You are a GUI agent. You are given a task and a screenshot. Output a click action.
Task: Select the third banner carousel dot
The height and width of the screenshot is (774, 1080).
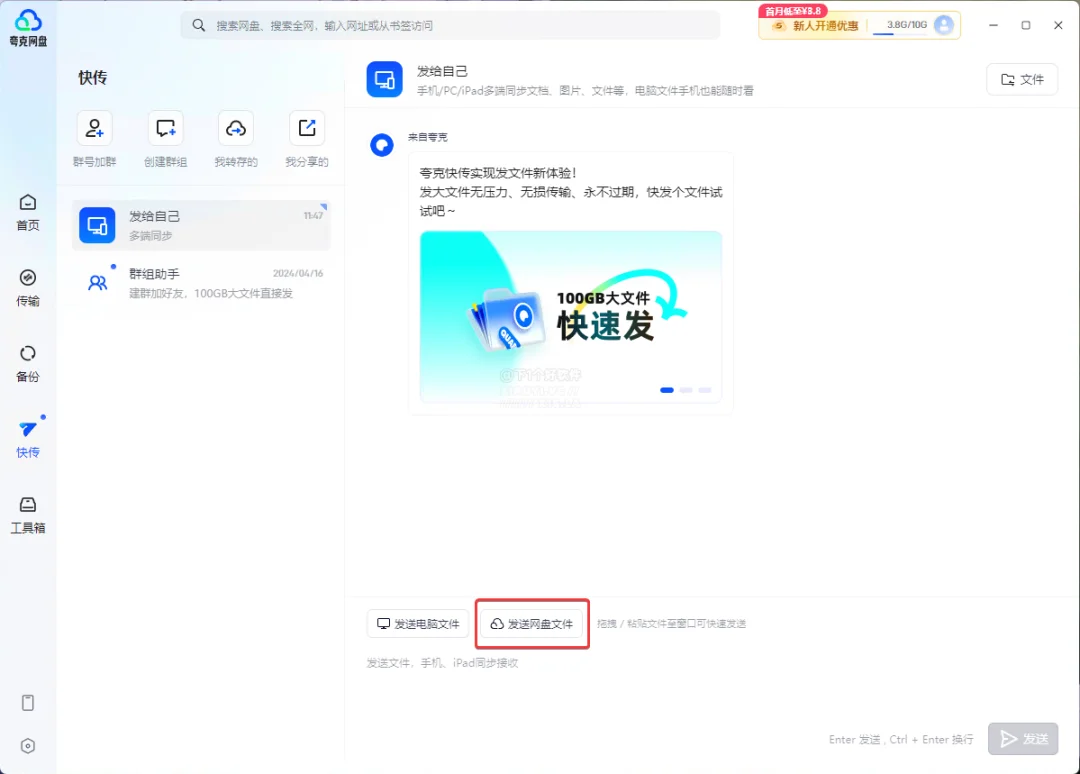tap(705, 390)
